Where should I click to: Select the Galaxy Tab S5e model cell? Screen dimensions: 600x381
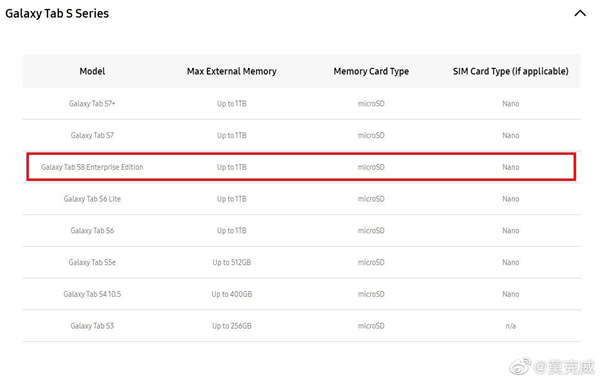[x=92, y=262]
